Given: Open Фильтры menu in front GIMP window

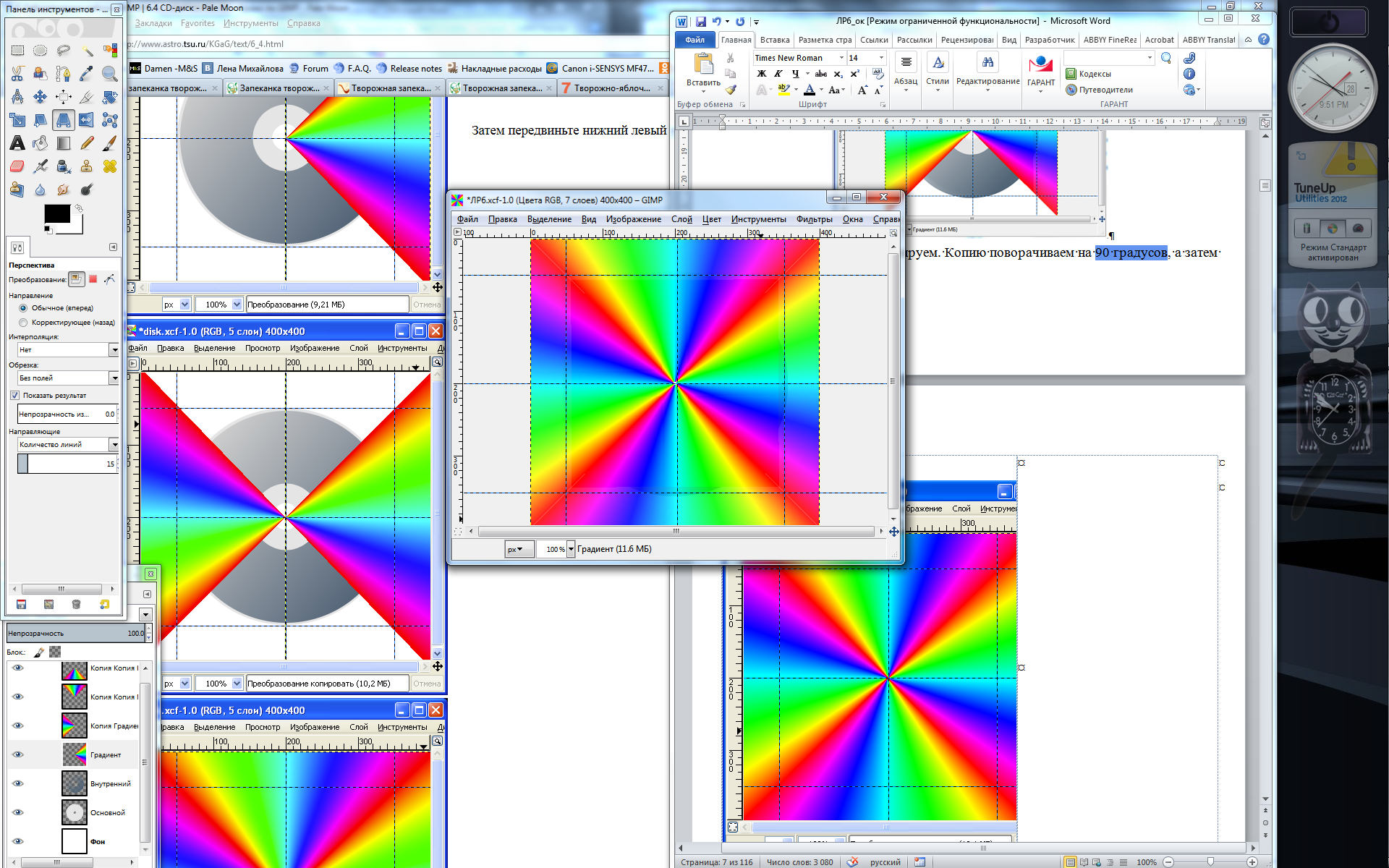Looking at the screenshot, I should pos(814,219).
